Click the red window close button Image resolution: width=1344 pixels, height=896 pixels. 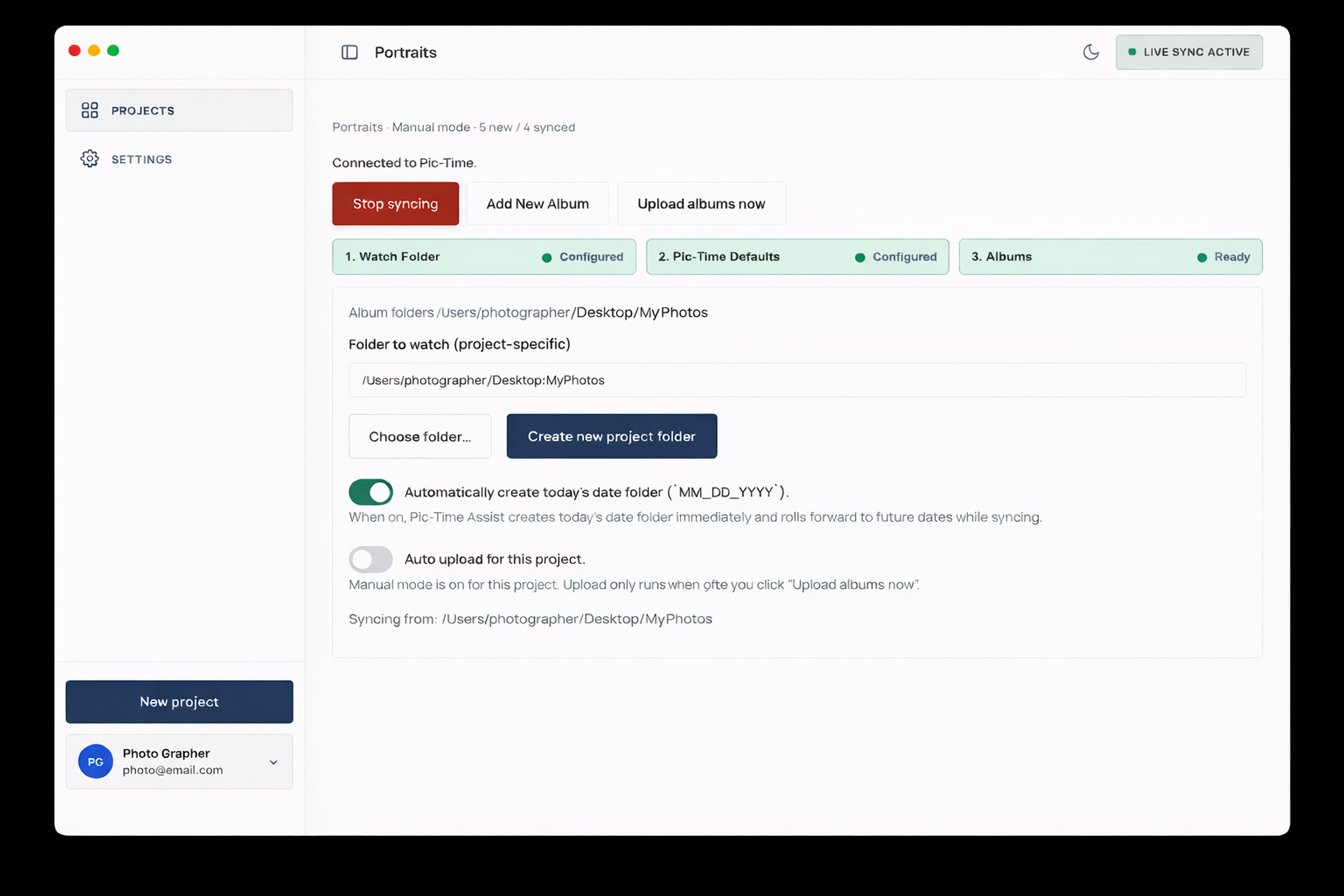[74, 50]
